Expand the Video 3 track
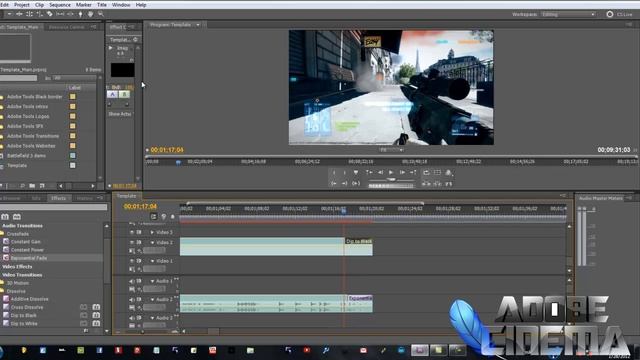640x360 pixels. (x=152, y=232)
